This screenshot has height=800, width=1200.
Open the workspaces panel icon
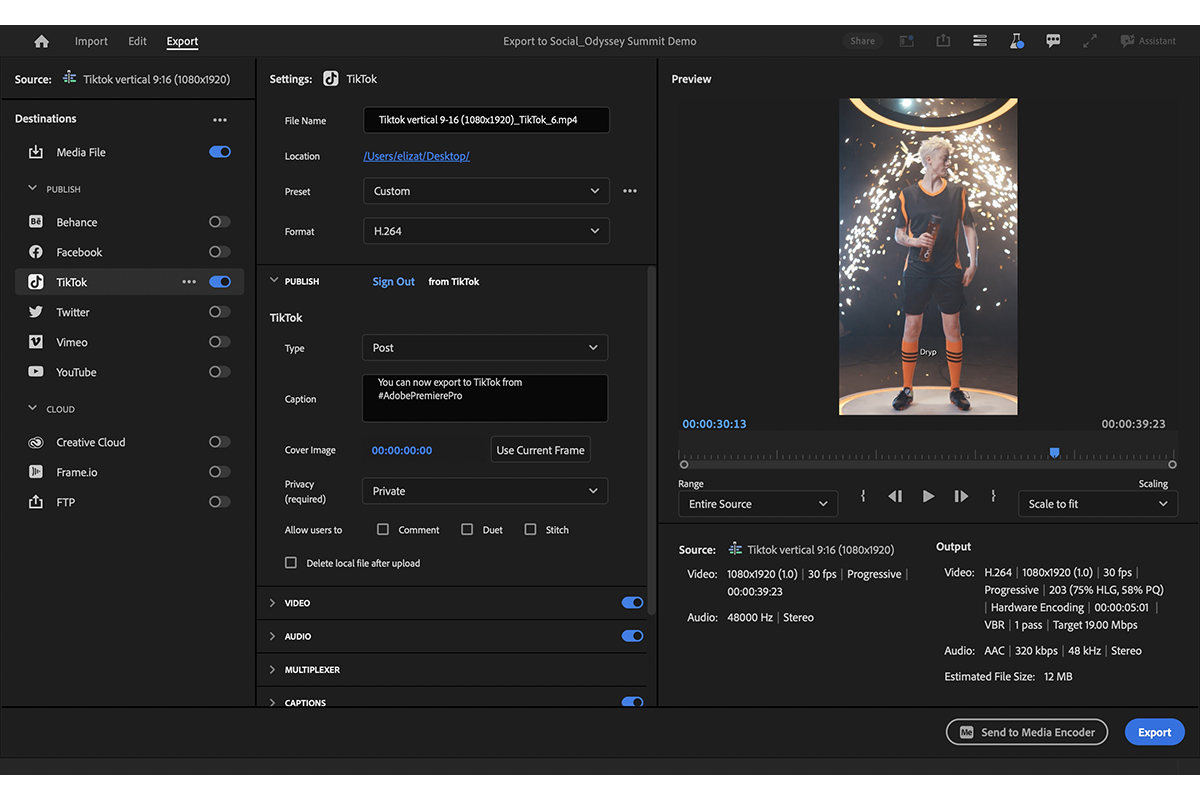click(980, 41)
